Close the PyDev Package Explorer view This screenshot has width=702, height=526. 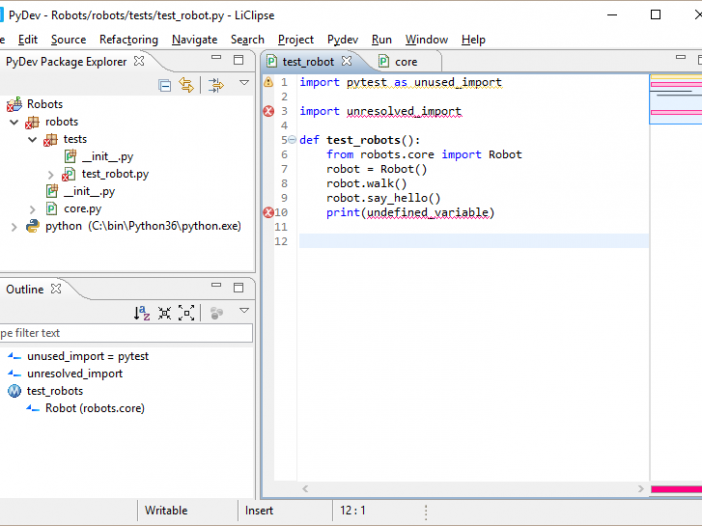pos(139,61)
